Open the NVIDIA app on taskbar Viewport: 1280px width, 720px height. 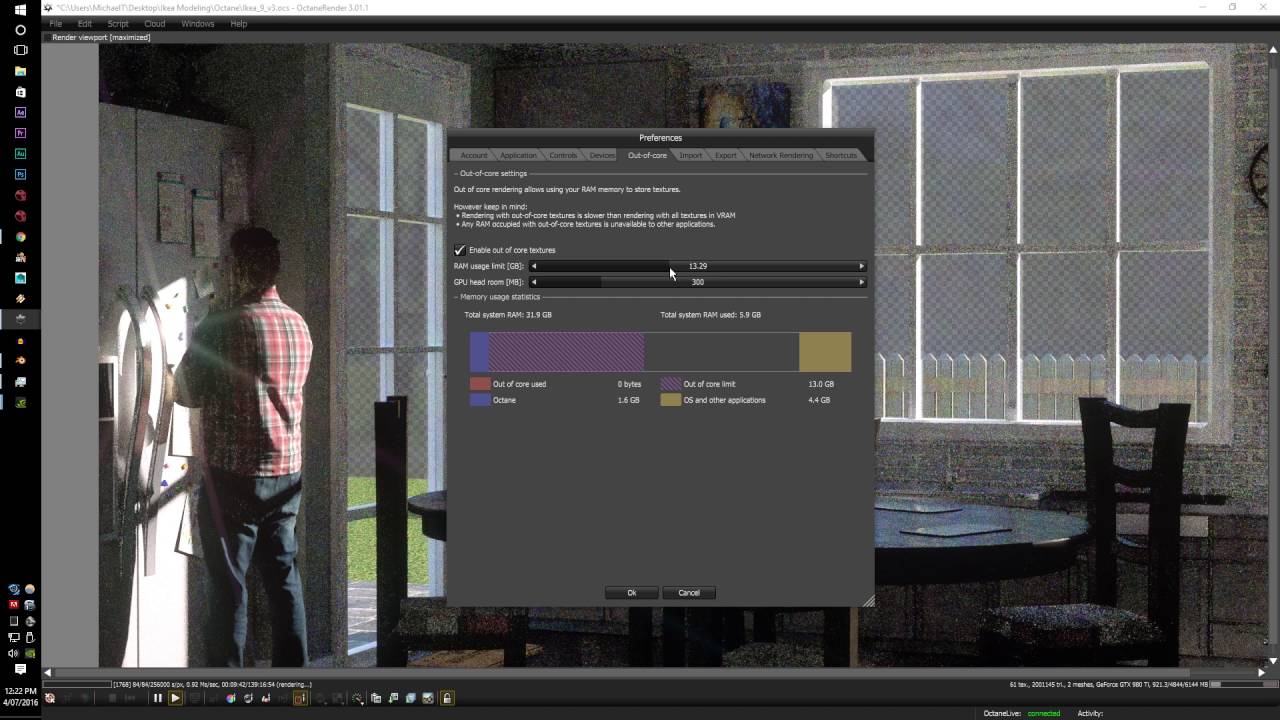pyautogui.click(x=20, y=403)
